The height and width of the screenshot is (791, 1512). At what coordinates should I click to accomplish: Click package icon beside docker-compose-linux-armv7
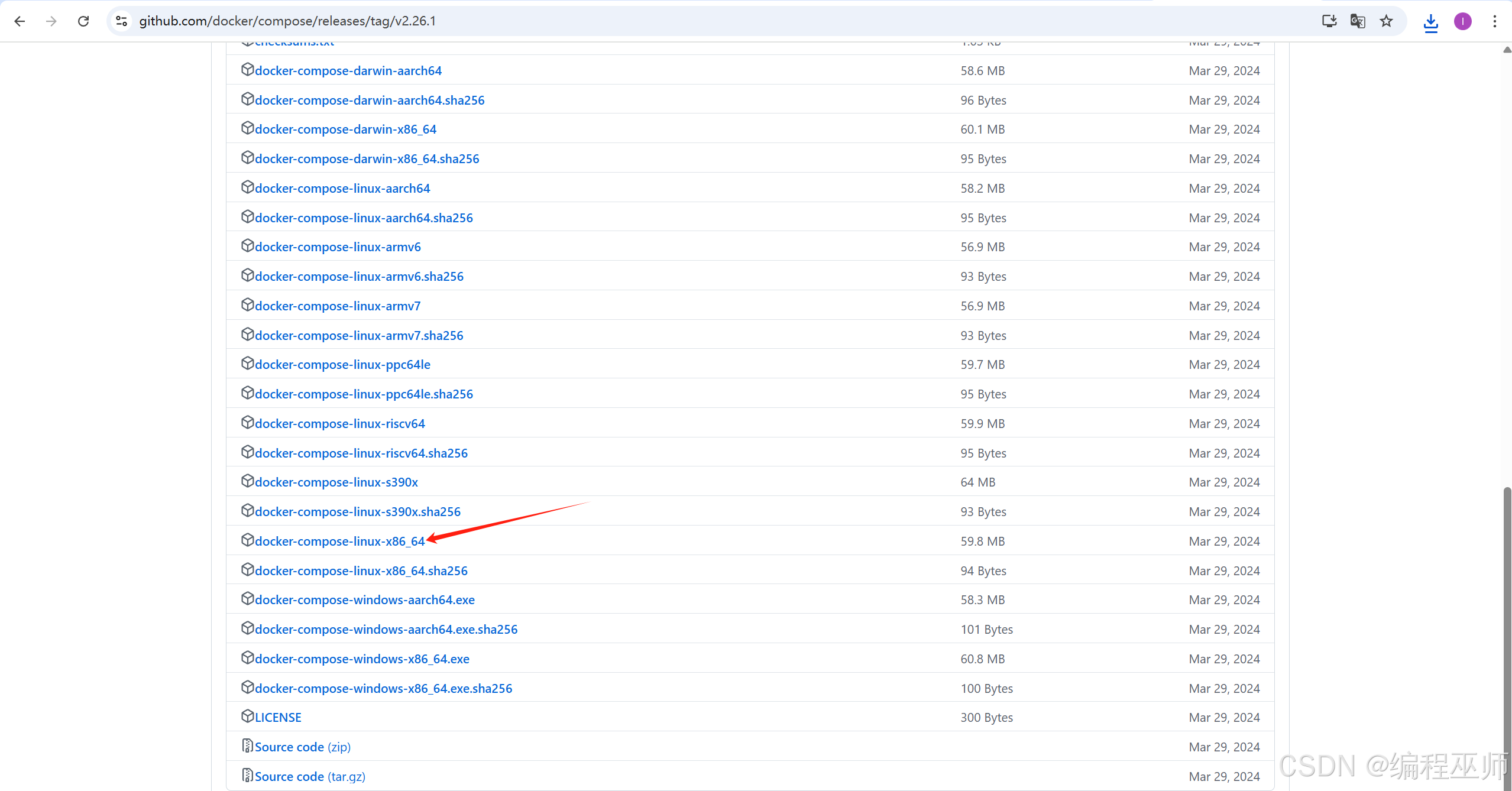[247, 304]
